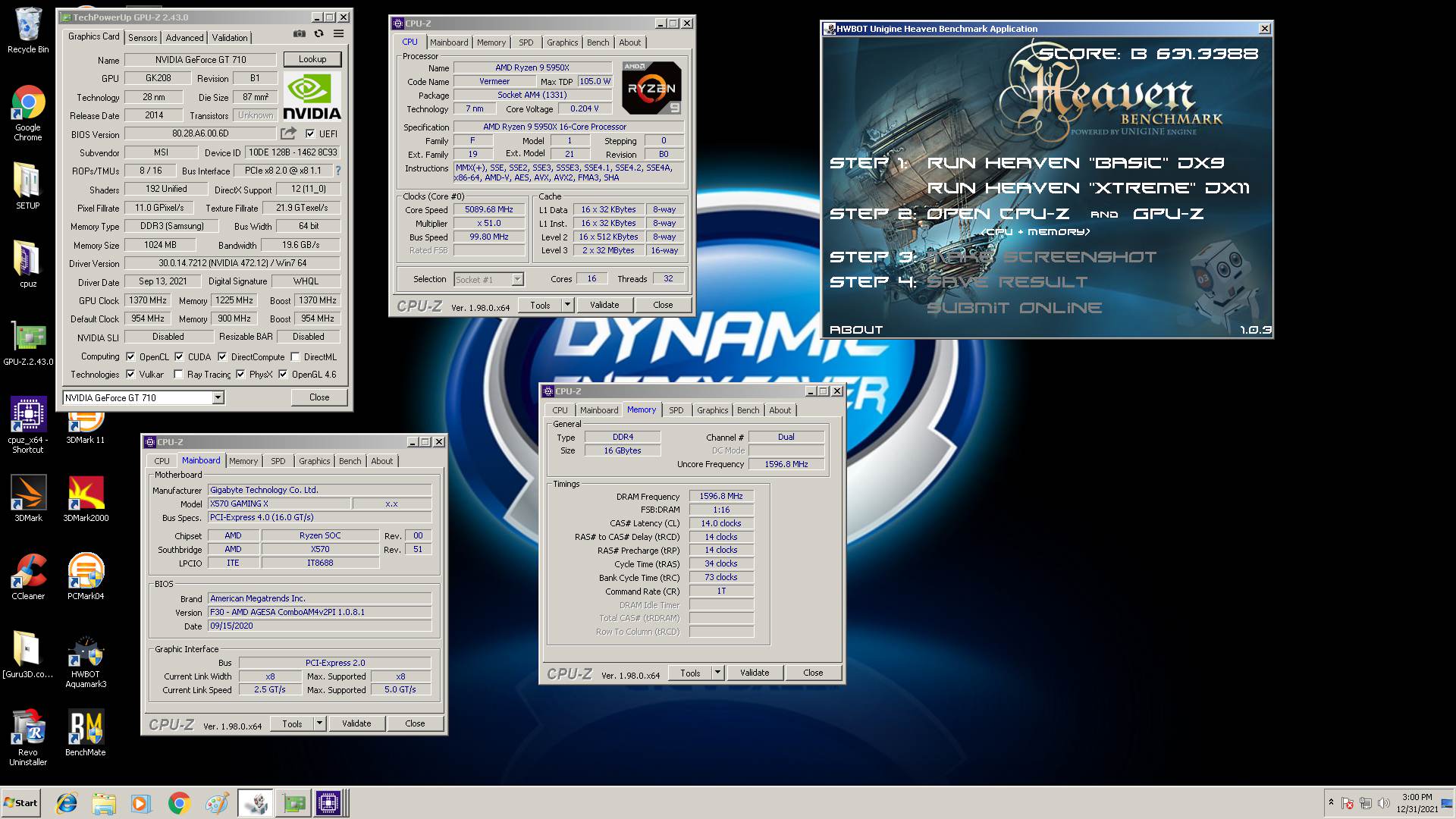Click Tools button in Mainboard CPU-Z window
This screenshot has height=819, width=1456.
(292, 723)
